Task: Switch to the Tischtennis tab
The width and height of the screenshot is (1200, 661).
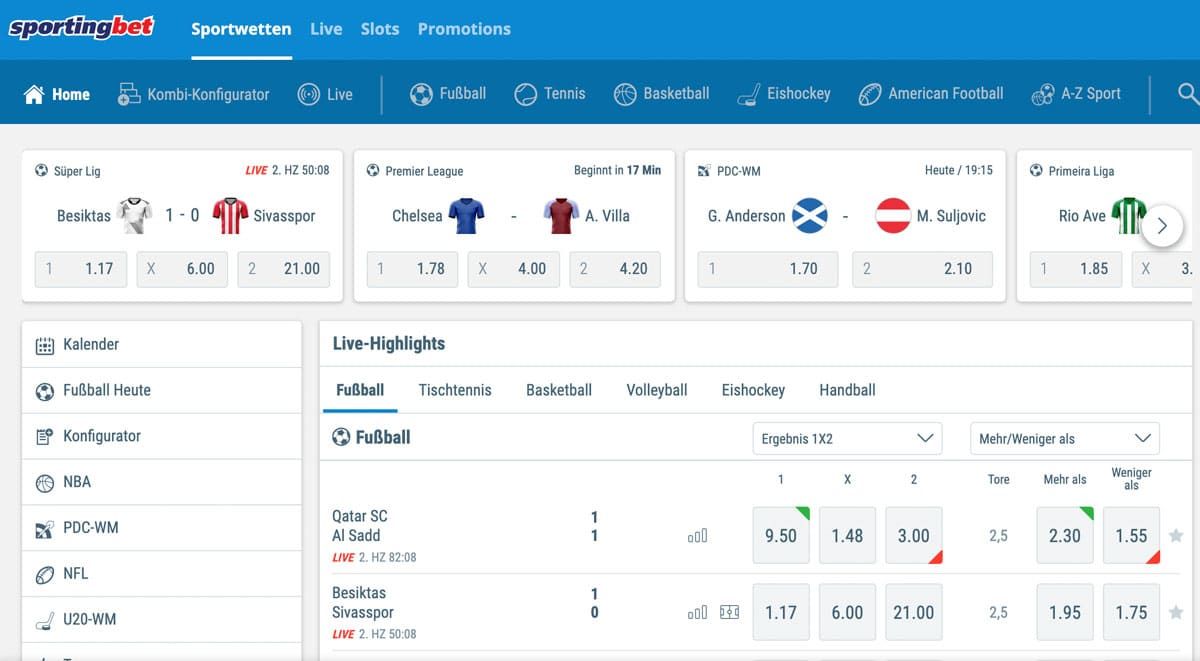Action: (455, 390)
